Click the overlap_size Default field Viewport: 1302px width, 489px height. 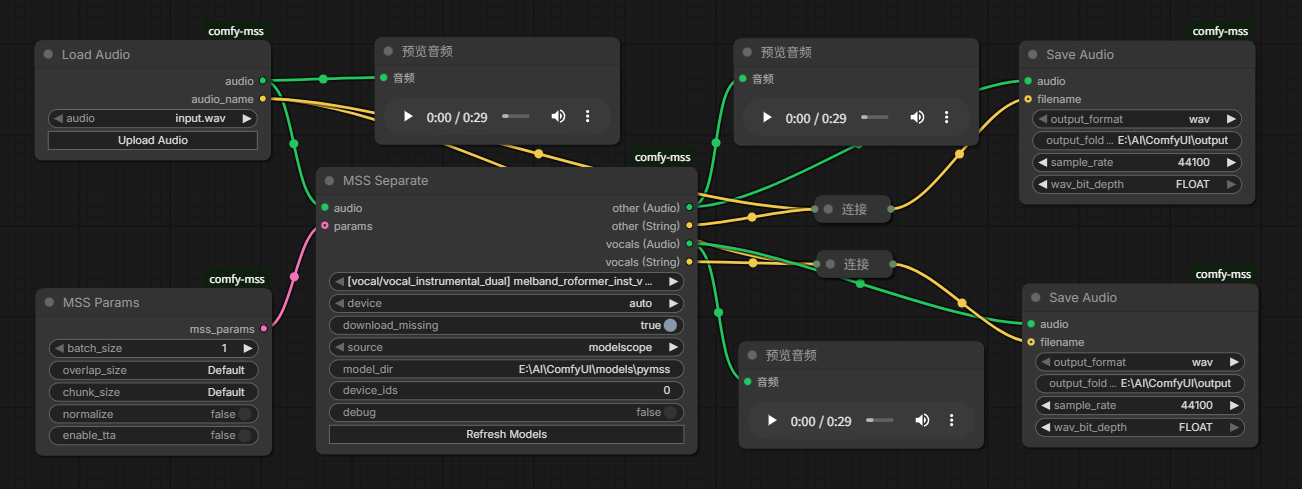(x=152, y=370)
